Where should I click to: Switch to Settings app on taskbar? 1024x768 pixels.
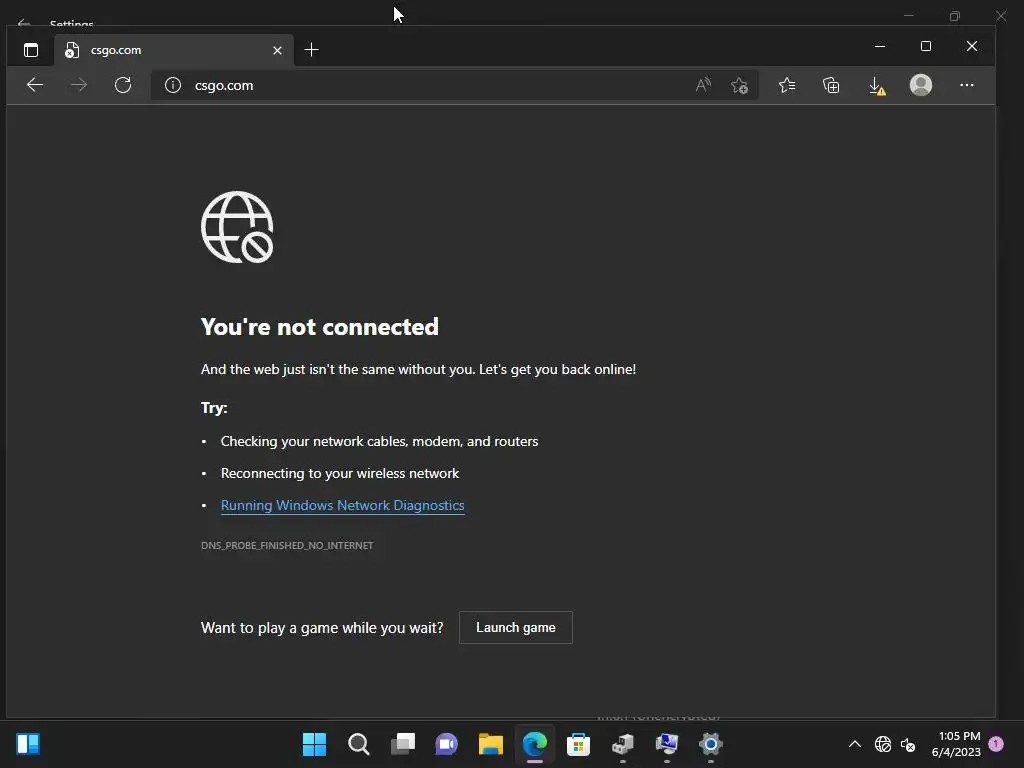(x=711, y=744)
